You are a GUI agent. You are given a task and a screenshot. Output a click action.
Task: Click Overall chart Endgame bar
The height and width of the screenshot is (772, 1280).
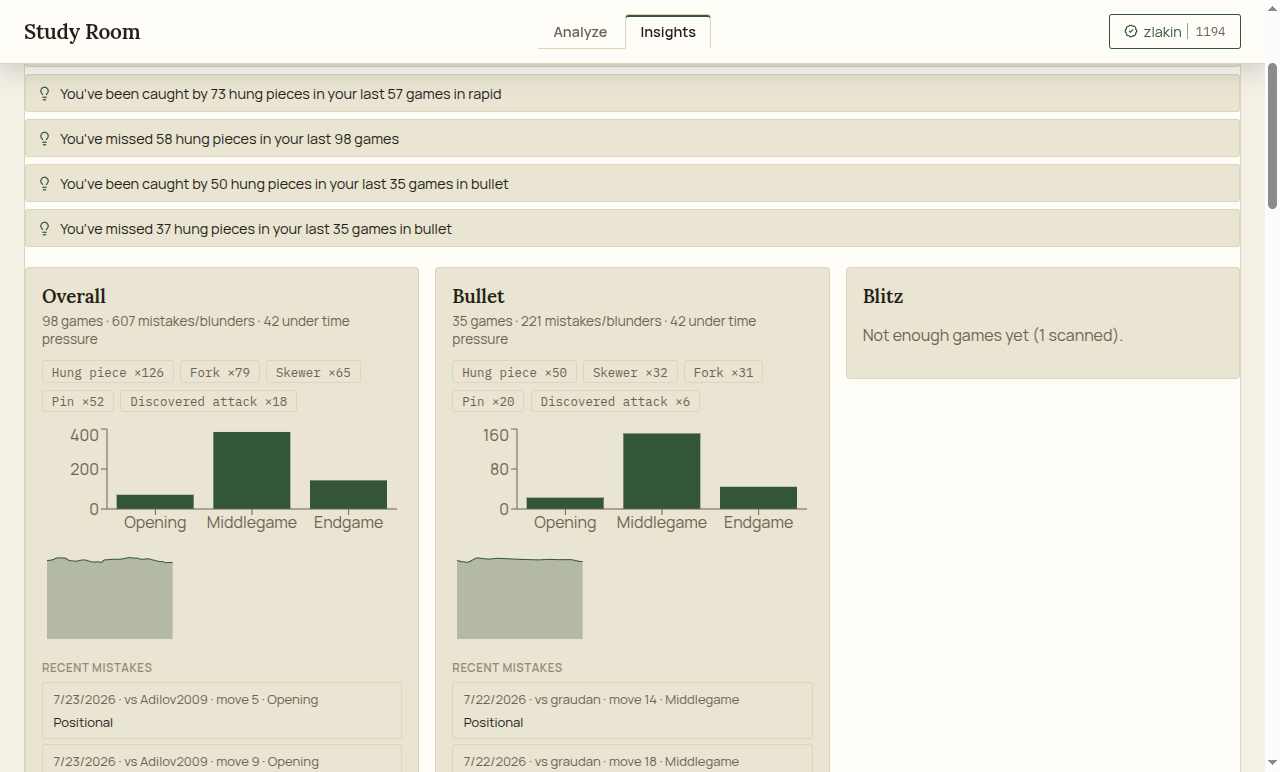(x=348, y=494)
